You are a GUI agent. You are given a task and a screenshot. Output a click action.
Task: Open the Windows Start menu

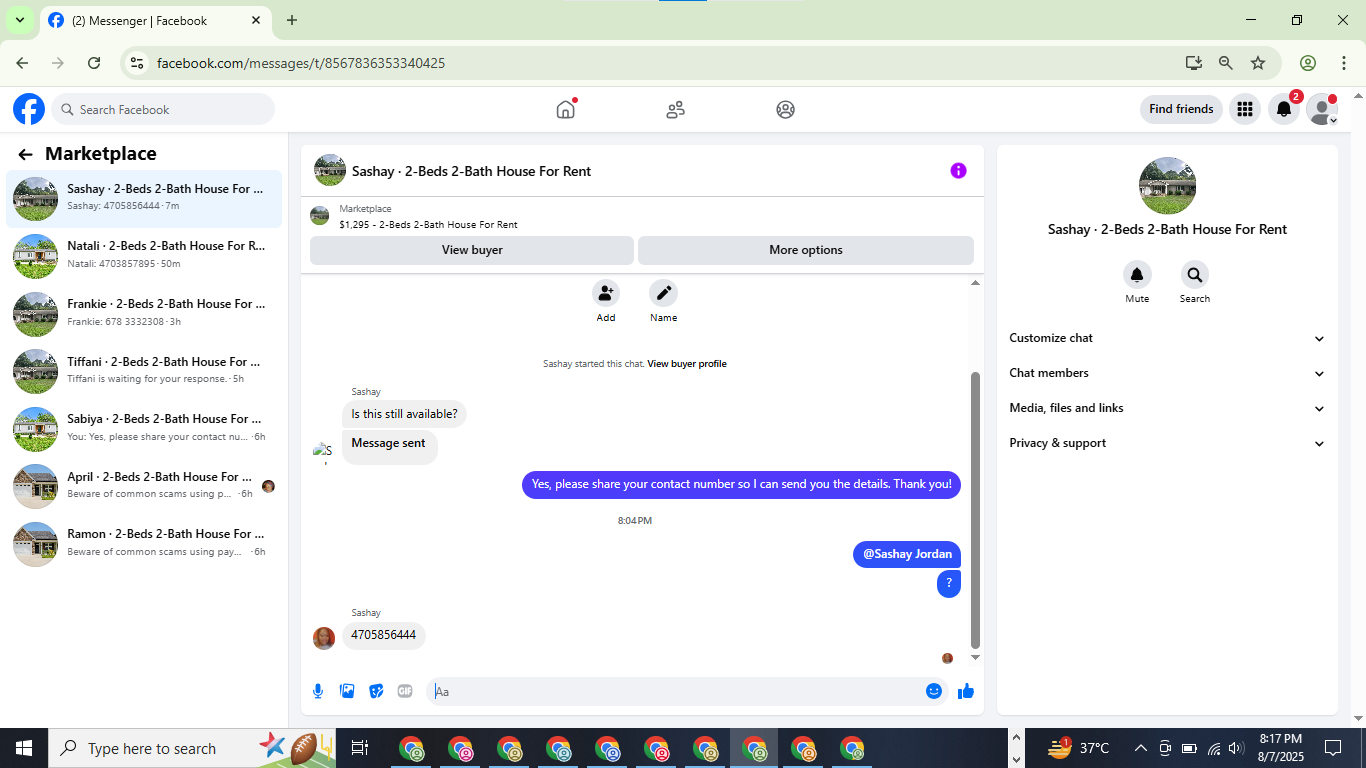click(24, 748)
